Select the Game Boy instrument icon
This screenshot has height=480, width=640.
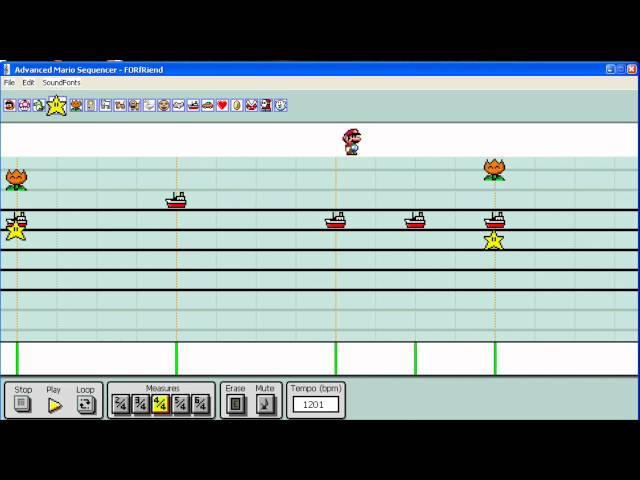(91, 105)
